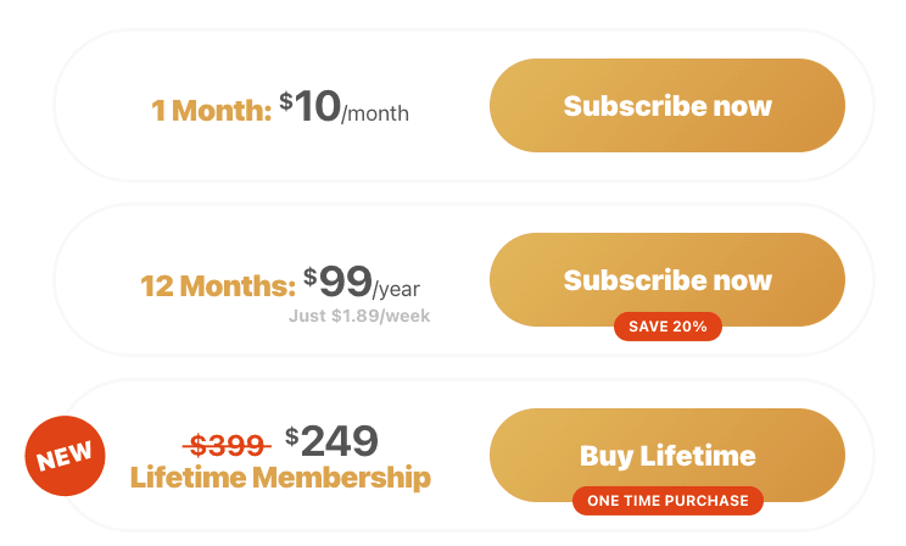Click the dollar sign before 249
The height and width of the screenshot is (546, 906).
(292, 435)
